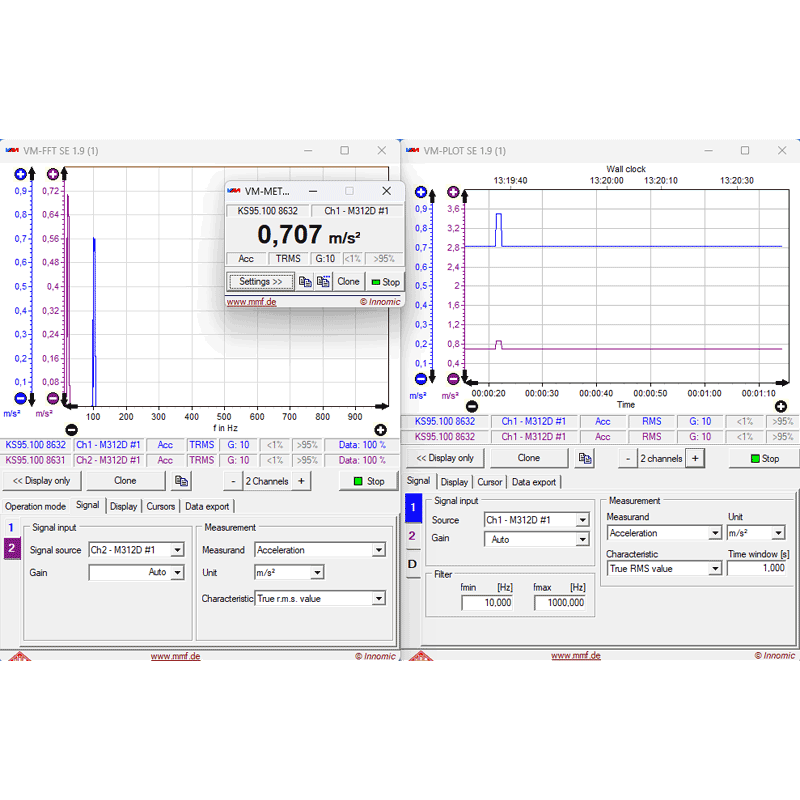Screen dimensions: 800x800
Task: Add a channel with plus in VM-FFT
Action: pos(301,481)
